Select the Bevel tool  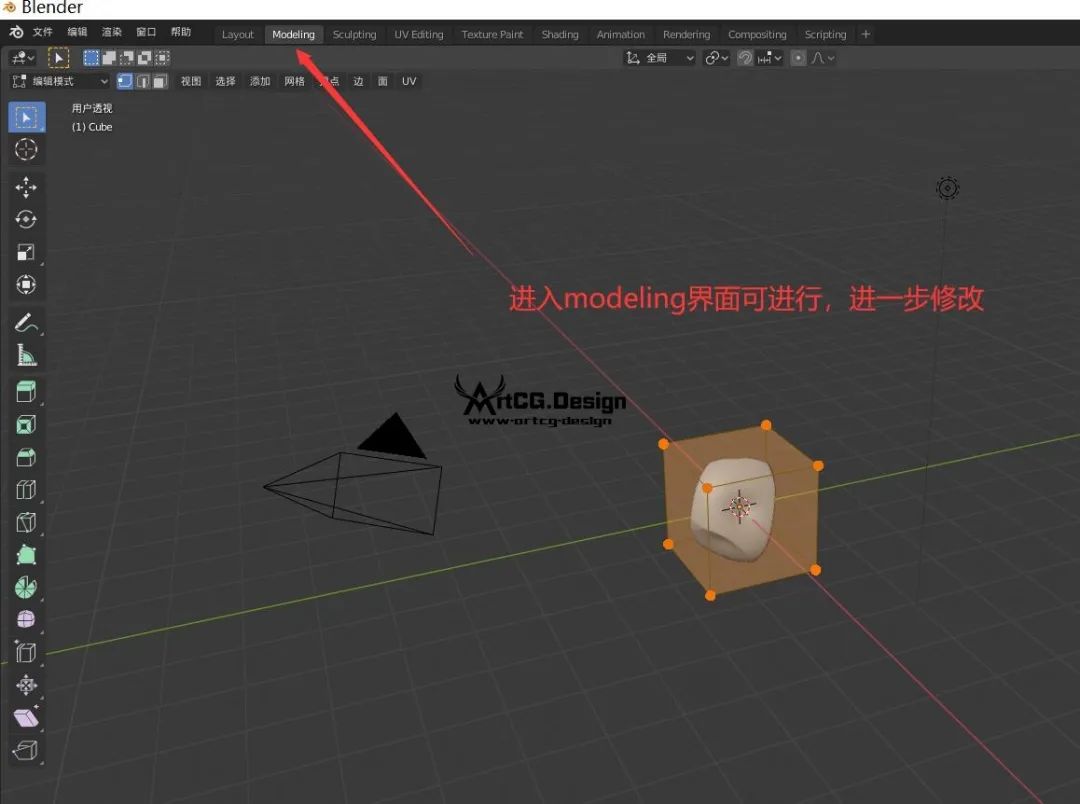(x=26, y=457)
